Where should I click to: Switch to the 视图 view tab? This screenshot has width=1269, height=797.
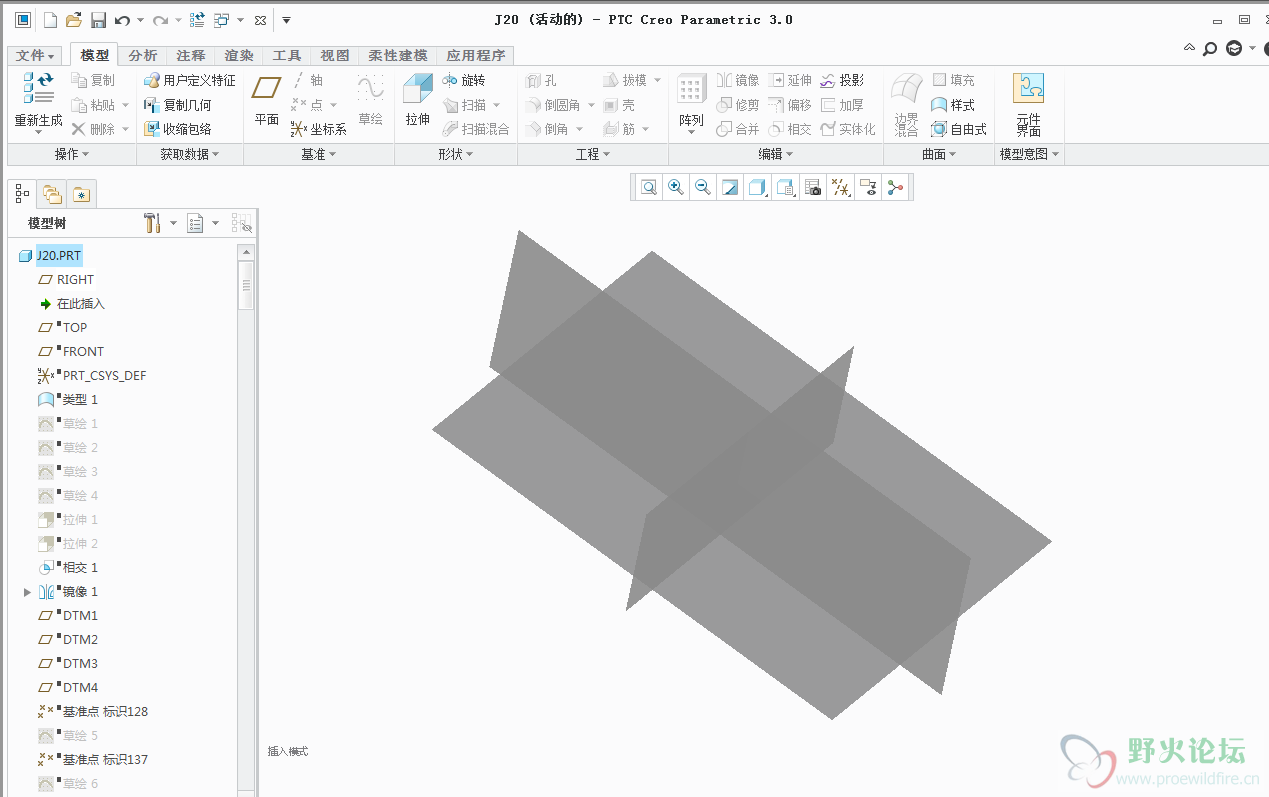[x=335, y=56]
